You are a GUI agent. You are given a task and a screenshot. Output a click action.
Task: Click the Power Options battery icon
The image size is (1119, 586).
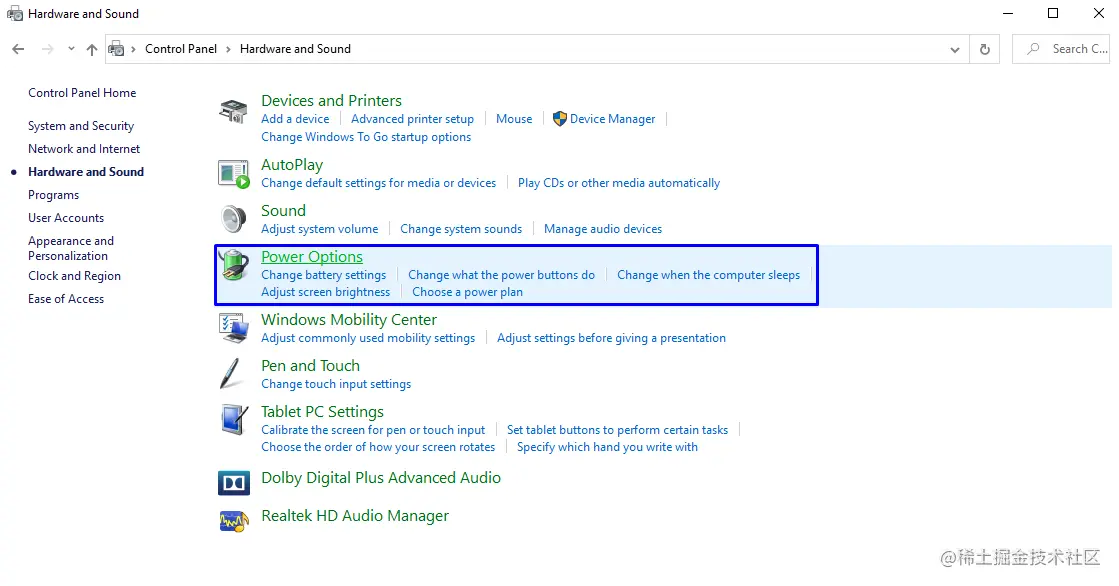[233, 266]
